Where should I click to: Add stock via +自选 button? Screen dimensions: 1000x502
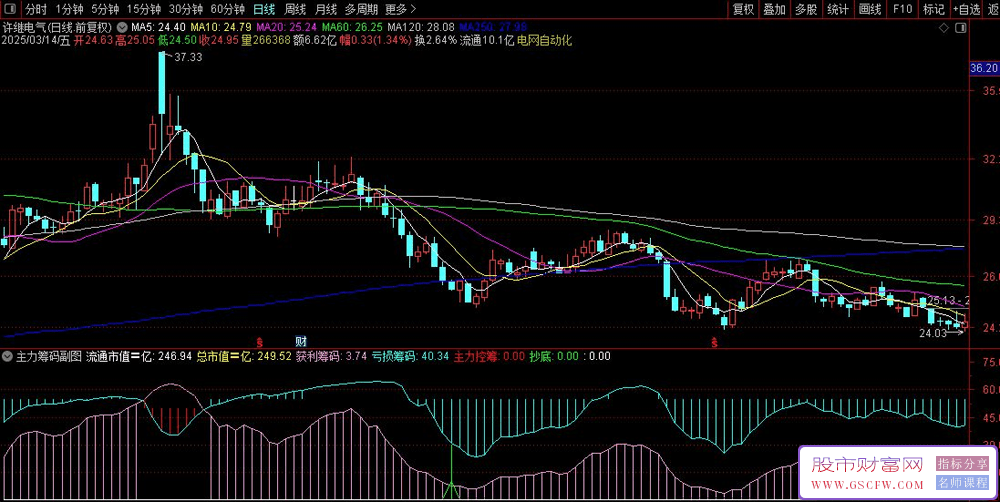[x=967, y=10]
